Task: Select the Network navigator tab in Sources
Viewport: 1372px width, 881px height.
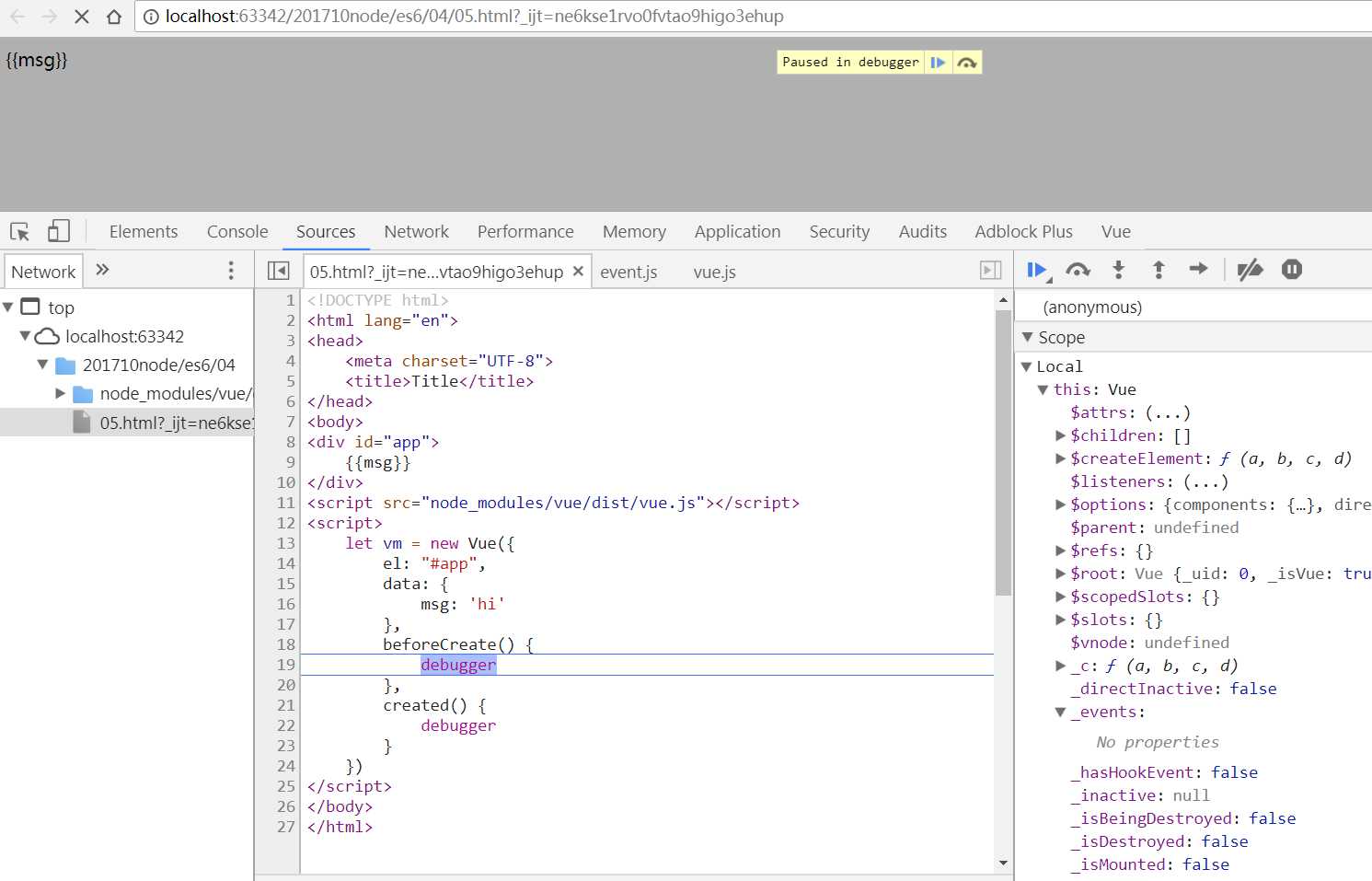Action: click(x=43, y=272)
